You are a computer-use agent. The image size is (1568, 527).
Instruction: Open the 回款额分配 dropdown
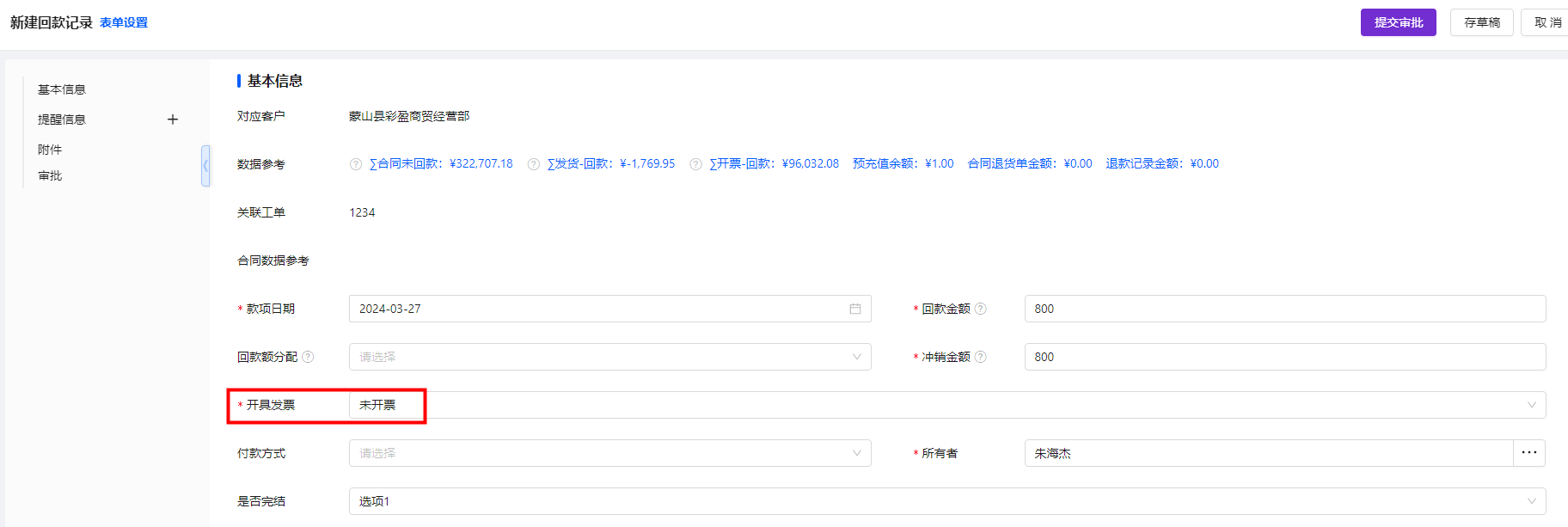tap(609, 357)
